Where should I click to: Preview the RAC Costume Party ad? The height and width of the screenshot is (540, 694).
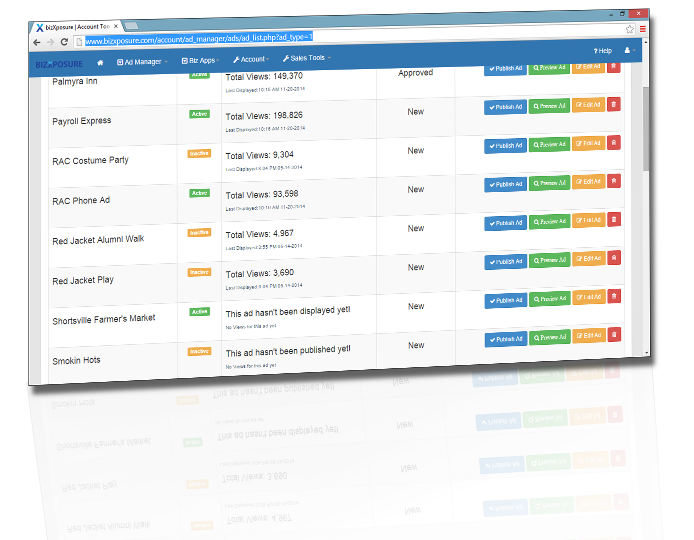coord(549,144)
